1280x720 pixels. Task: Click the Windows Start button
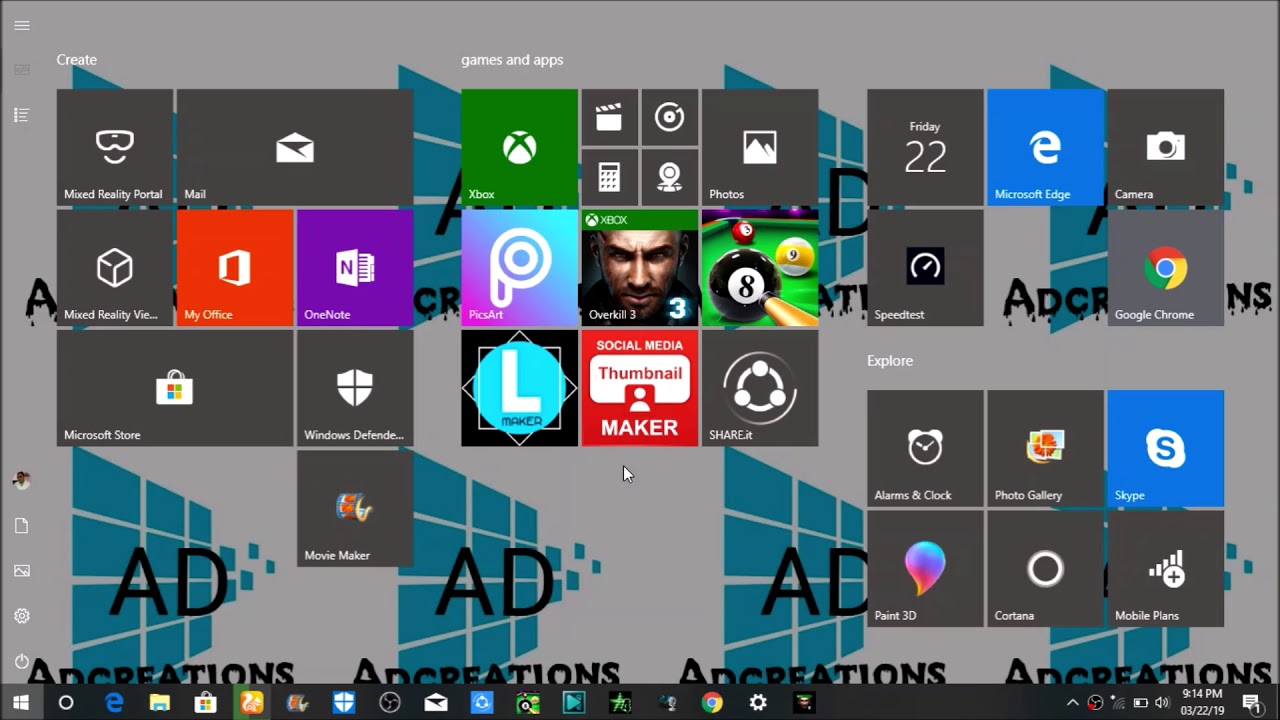point(21,703)
